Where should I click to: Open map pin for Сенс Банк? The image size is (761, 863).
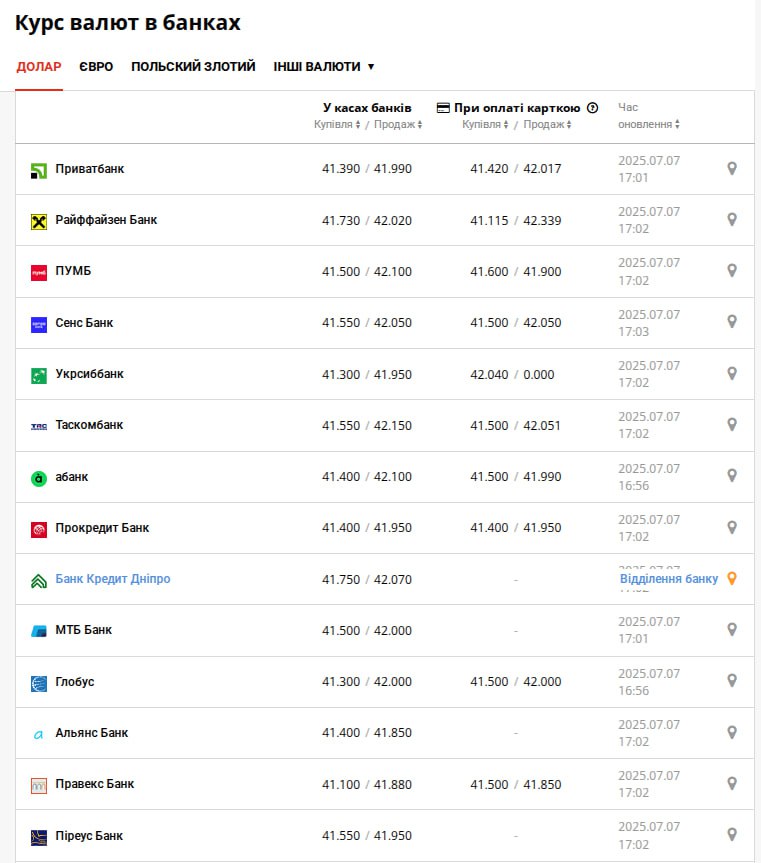(732, 321)
